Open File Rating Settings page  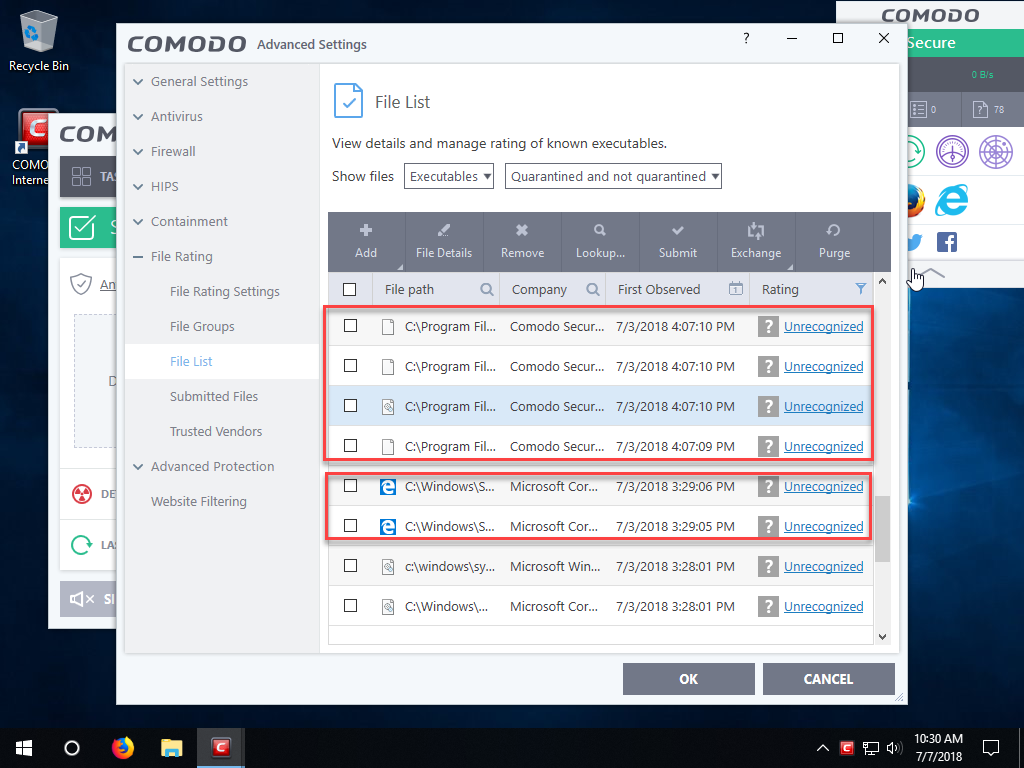click(x=225, y=291)
